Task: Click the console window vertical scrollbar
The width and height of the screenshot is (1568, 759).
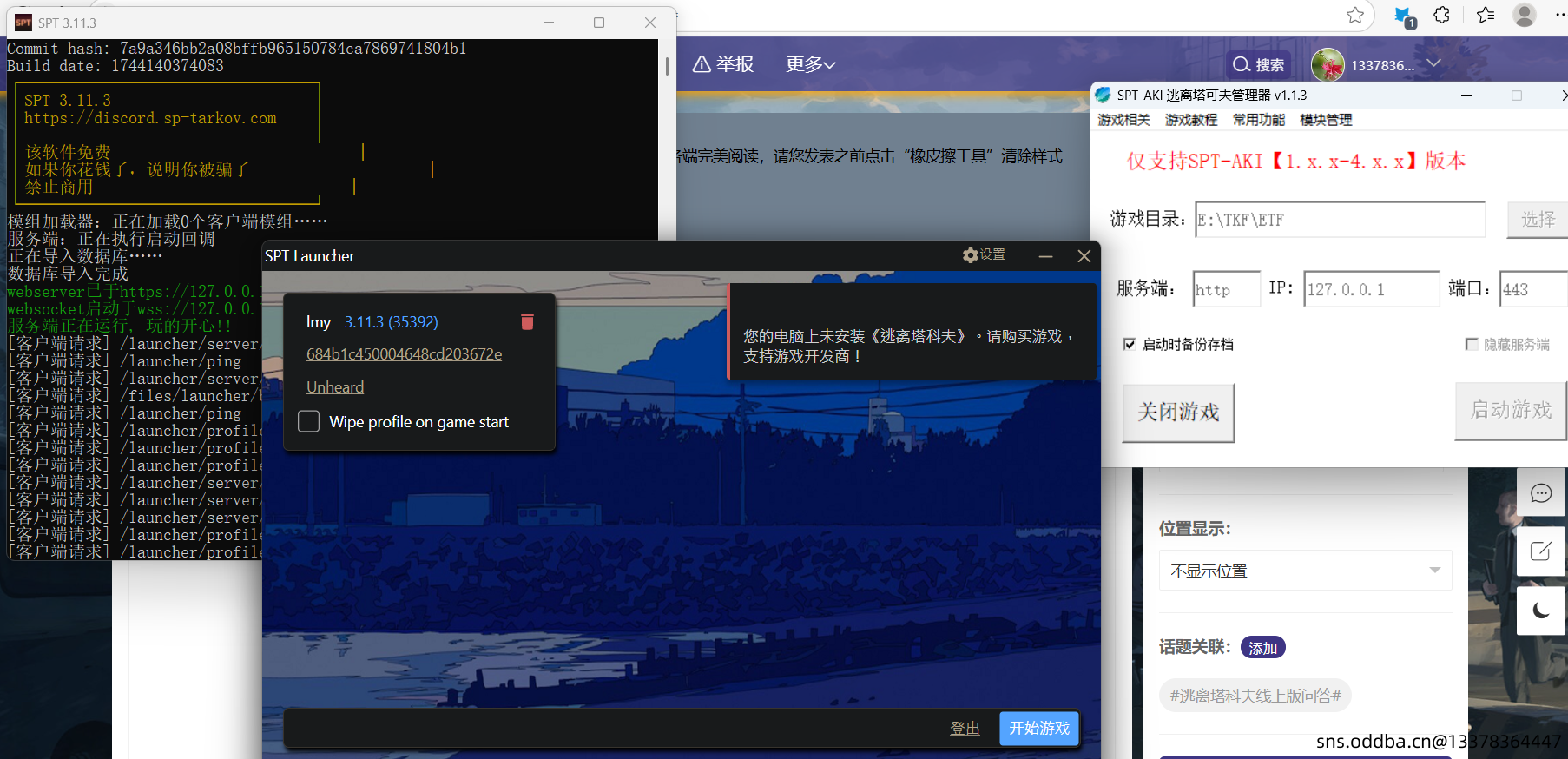Action: pos(666,66)
